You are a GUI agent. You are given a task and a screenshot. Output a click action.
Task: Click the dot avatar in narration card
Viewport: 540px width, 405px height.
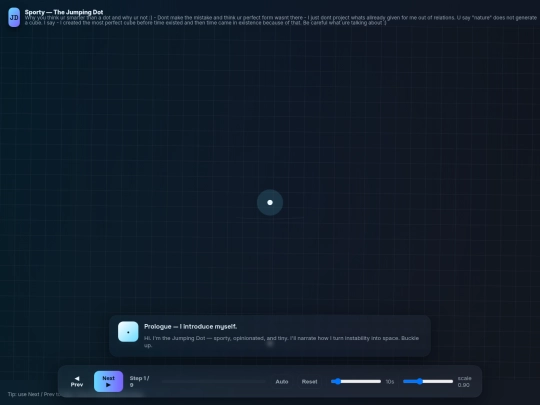[128, 332]
